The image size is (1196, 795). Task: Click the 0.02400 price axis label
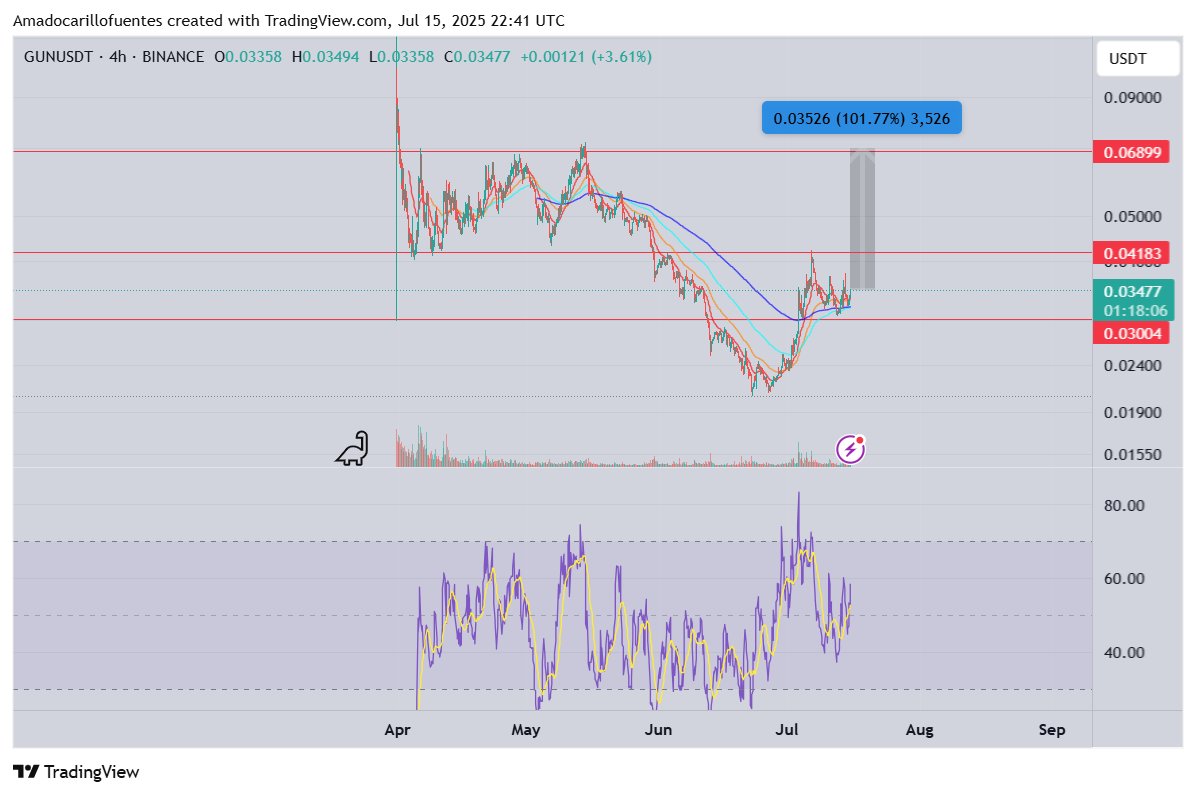[x=1132, y=365]
